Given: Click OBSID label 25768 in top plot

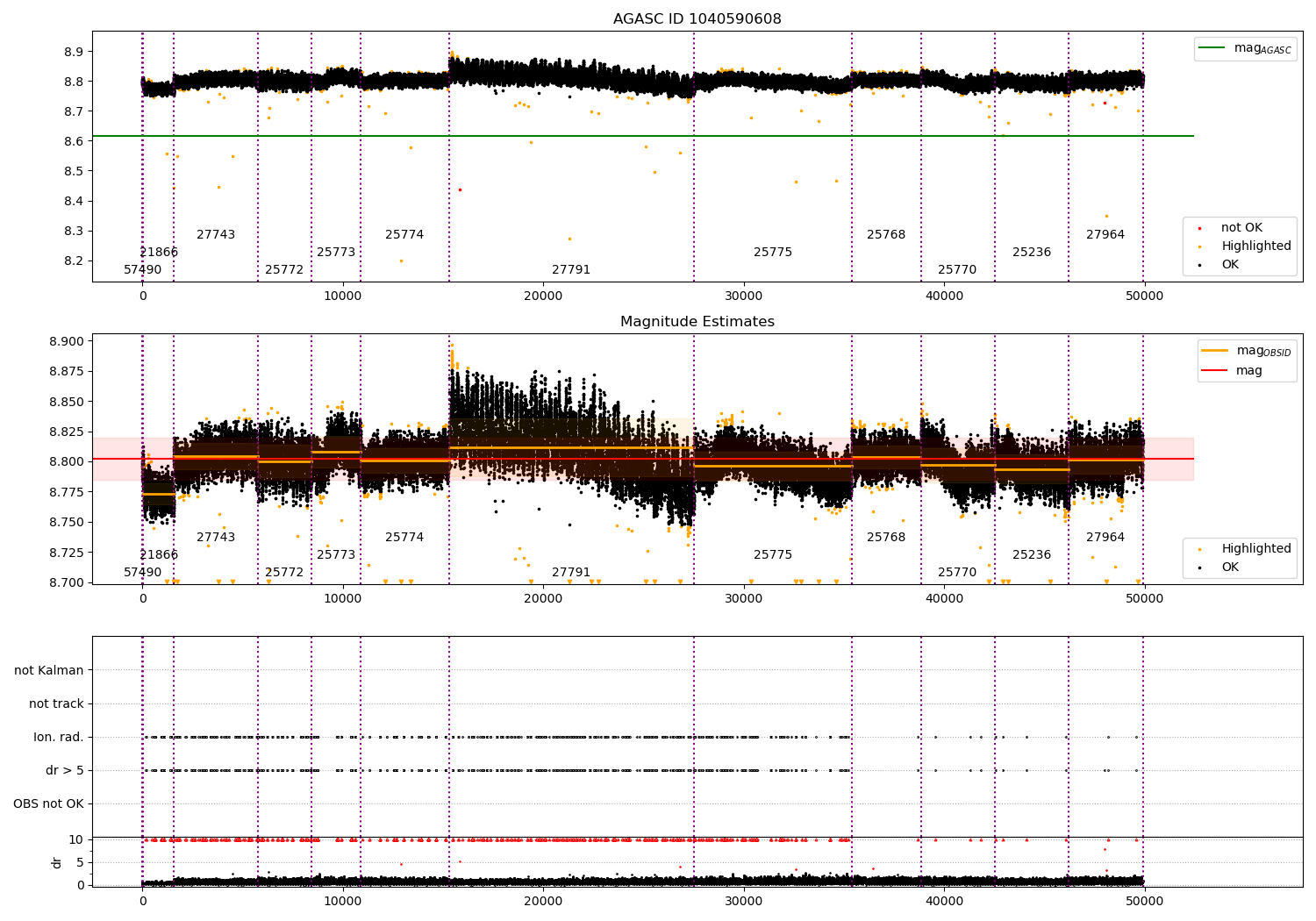Looking at the screenshot, I should (x=886, y=235).
